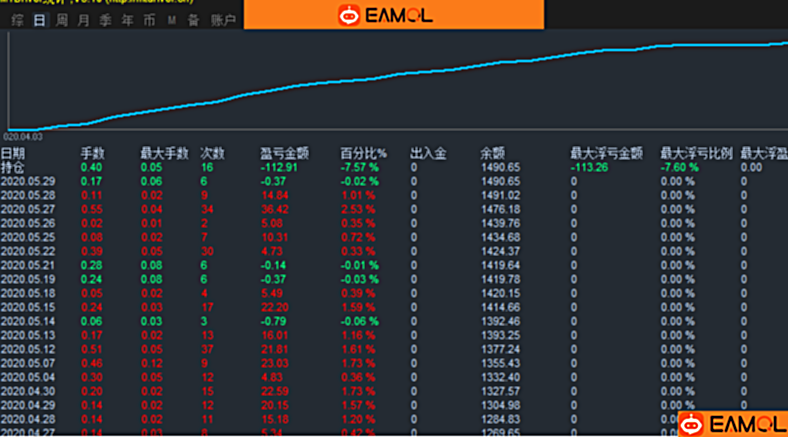Sort by the 日期 column header
Screen dimensions: 788x437
13,153
